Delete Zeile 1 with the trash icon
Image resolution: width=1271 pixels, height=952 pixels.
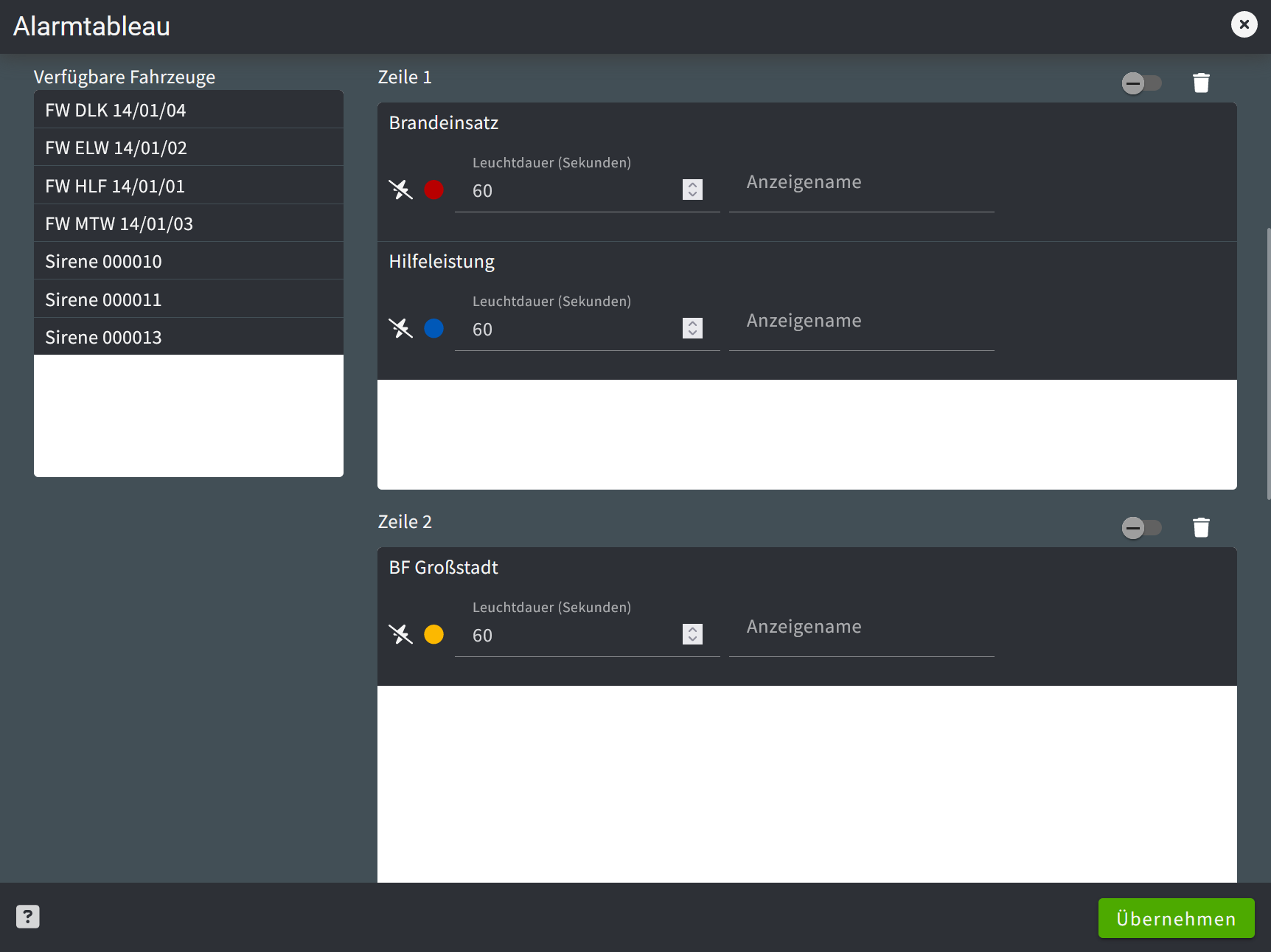click(x=1201, y=83)
